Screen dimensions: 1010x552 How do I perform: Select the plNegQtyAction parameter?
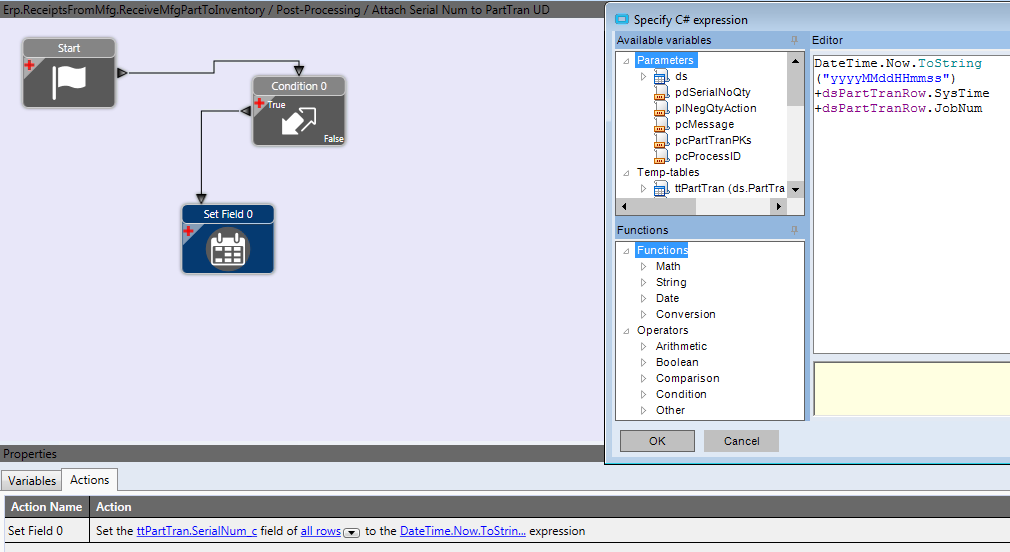click(x=716, y=109)
